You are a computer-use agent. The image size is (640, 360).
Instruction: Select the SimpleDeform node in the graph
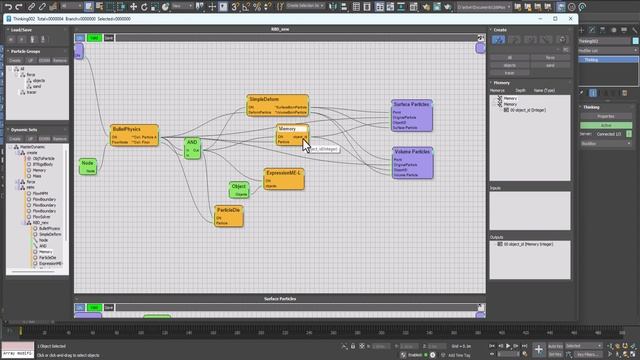tap(278, 106)
